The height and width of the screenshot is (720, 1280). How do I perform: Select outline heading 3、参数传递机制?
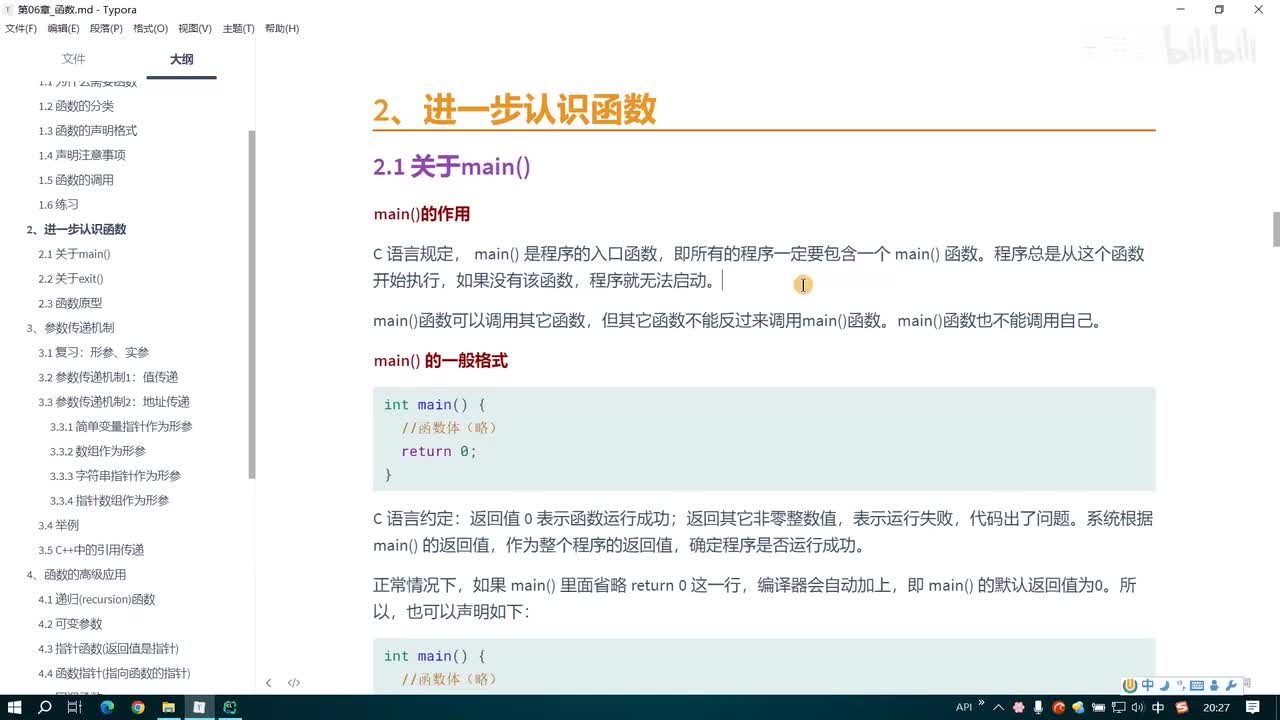[x=70, y=328]
